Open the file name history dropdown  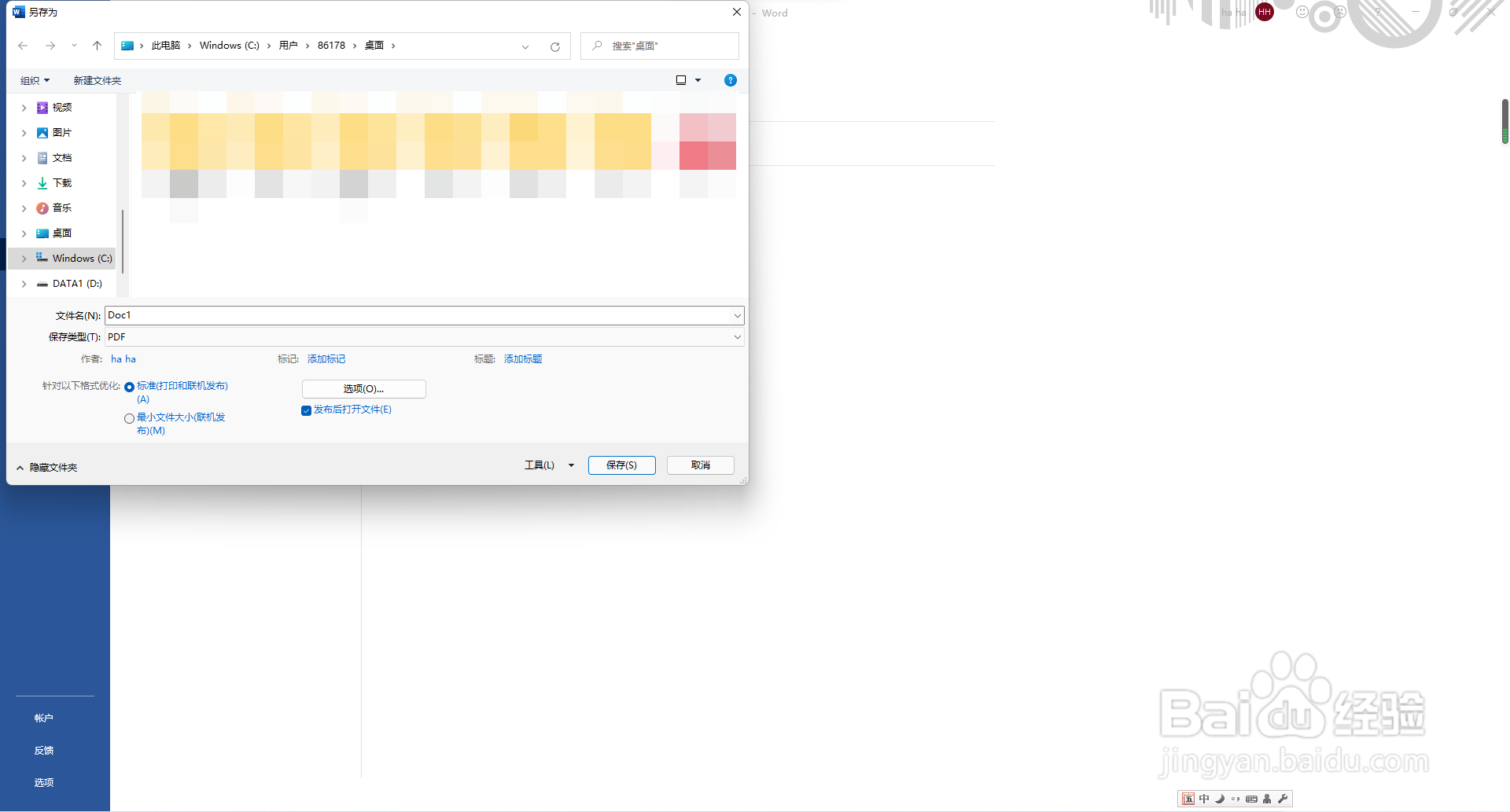pyautogui.click(x=737, y=316)
